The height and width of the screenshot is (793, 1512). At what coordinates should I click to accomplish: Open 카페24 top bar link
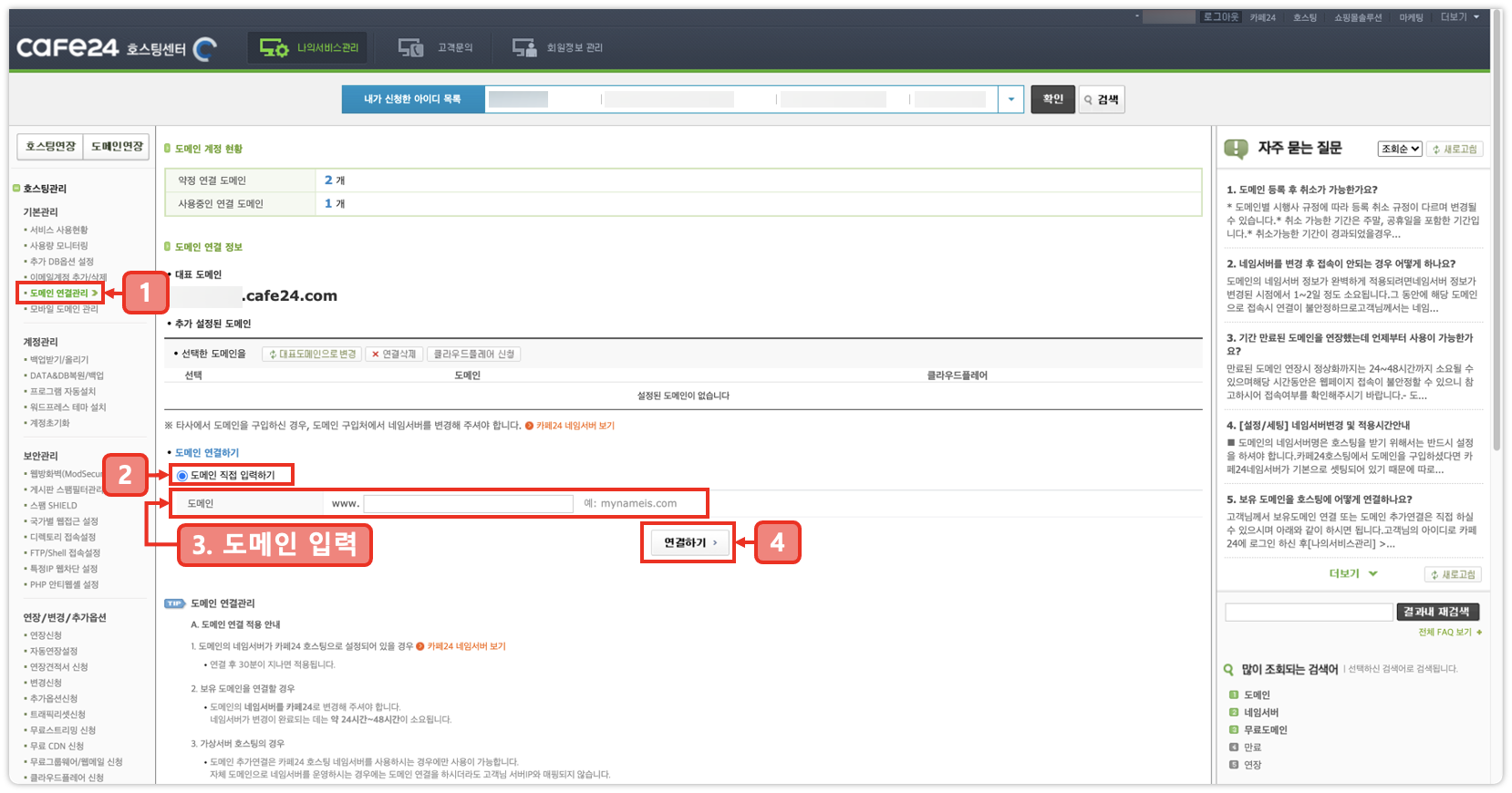tap(1262, 17)
